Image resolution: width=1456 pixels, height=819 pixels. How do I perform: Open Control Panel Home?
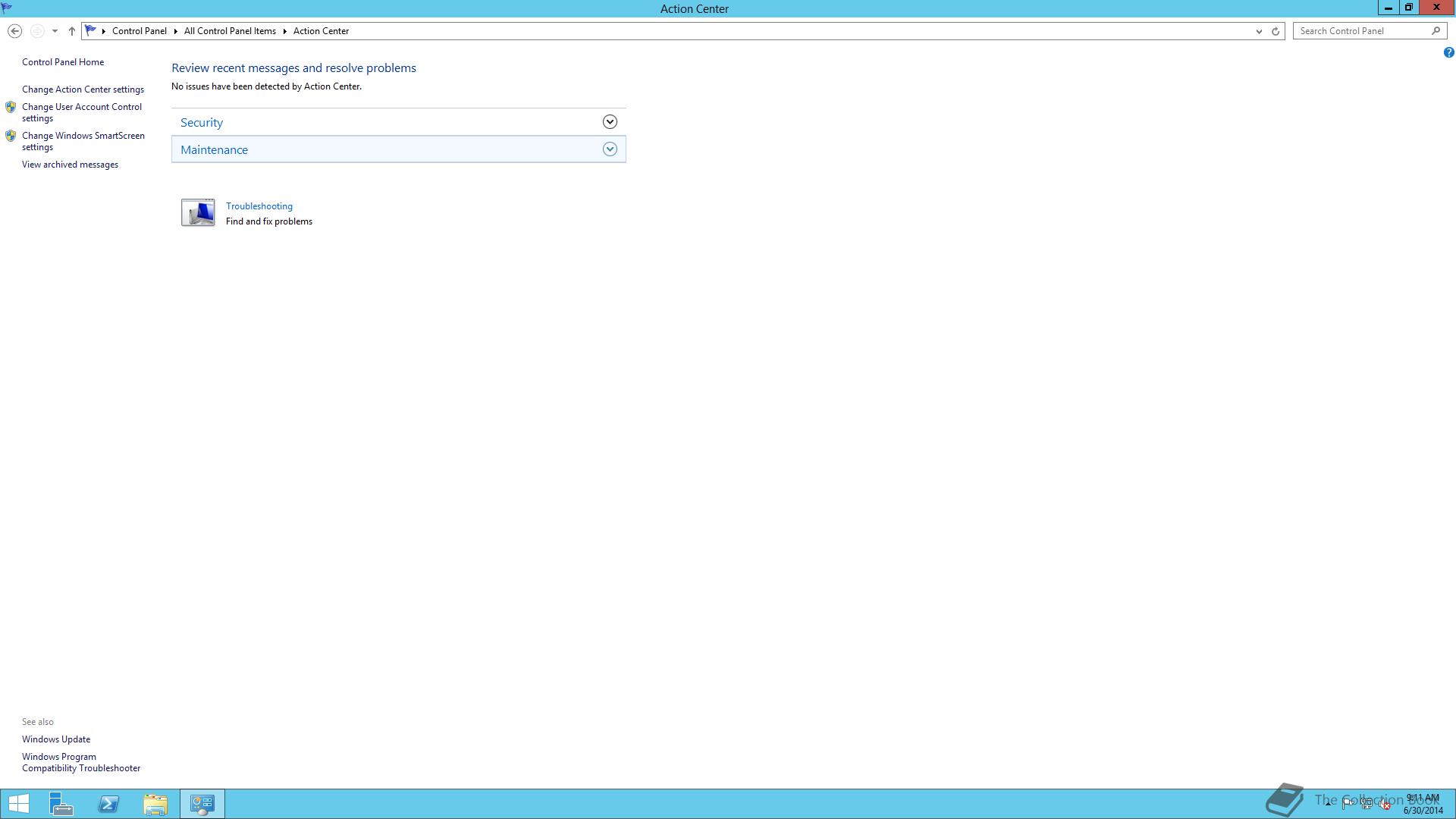63,62
